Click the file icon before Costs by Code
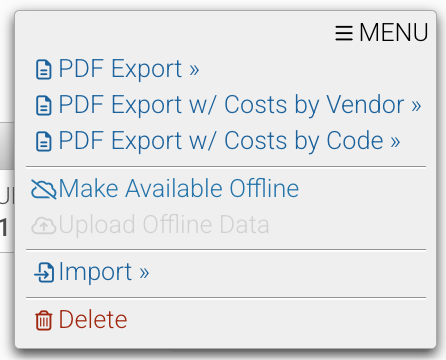This screenshot has width=446, height=360. (x=44, y=141)
